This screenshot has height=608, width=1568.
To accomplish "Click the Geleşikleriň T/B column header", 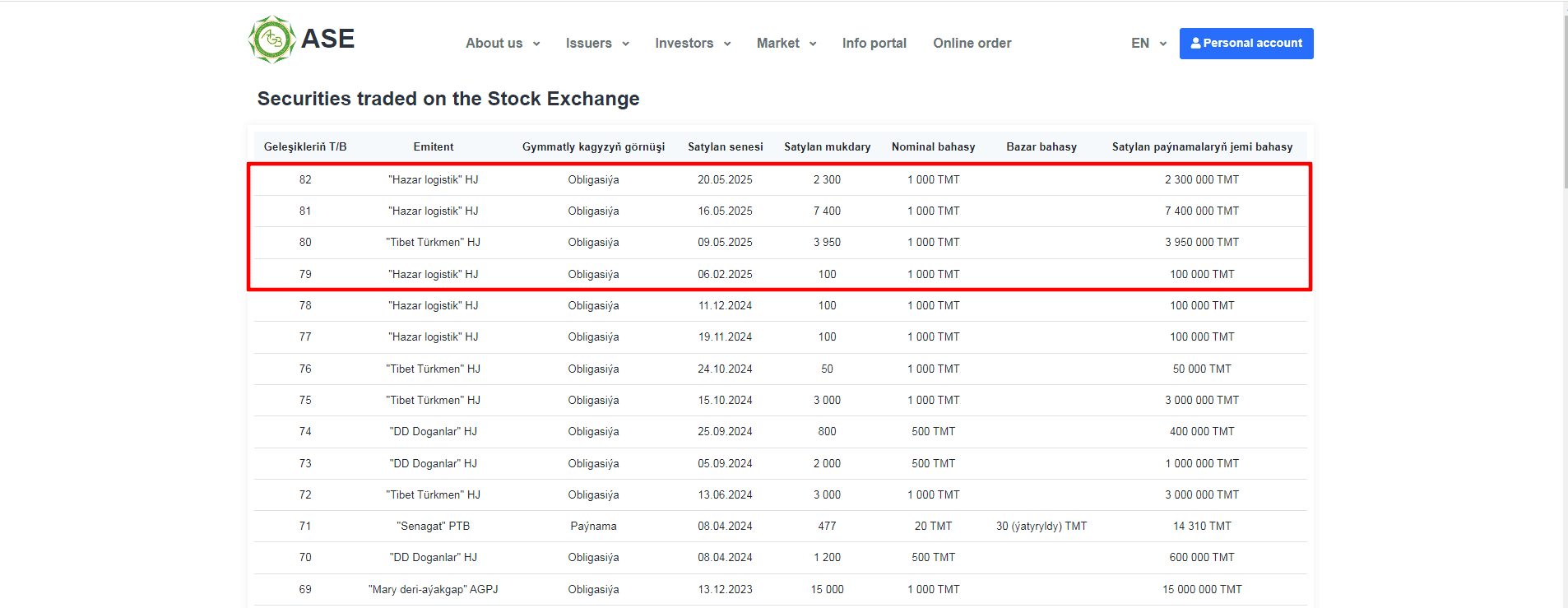I will click(305, 147).
